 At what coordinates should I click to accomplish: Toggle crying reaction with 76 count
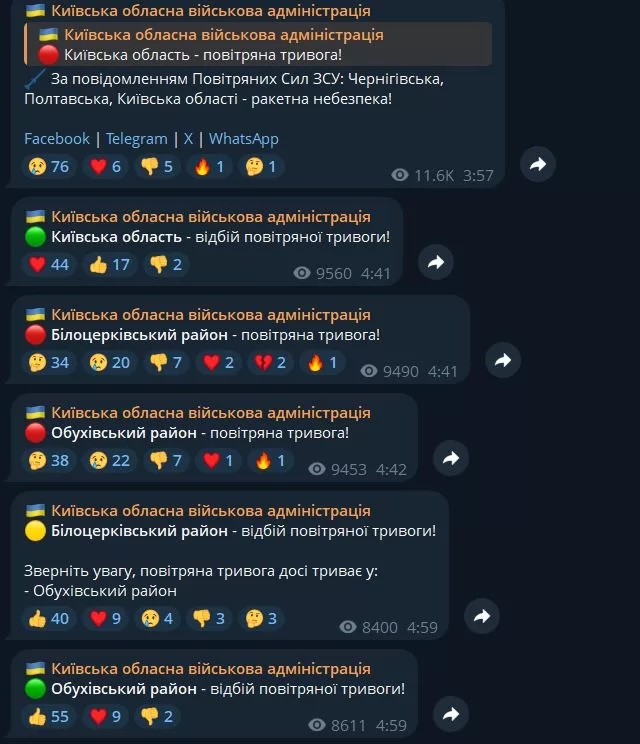(49, 167)
